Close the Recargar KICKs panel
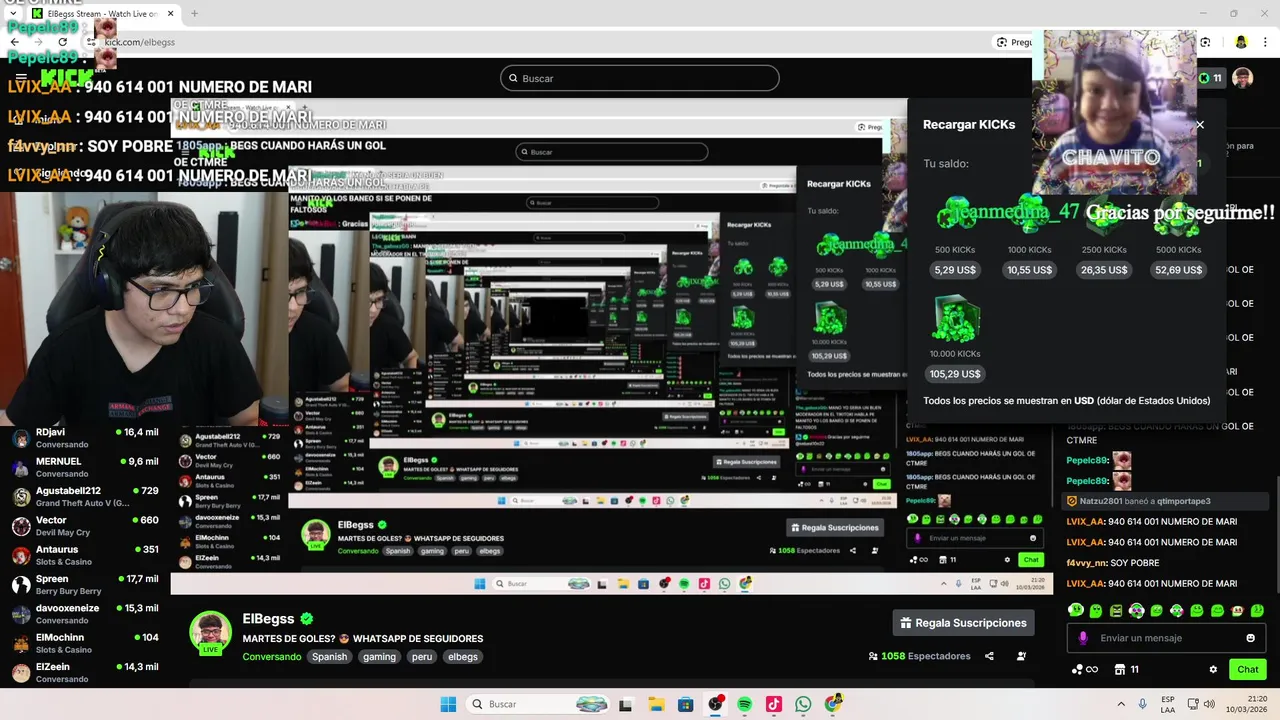The width and height of the screenshot is (1280, 720). 1200,125
